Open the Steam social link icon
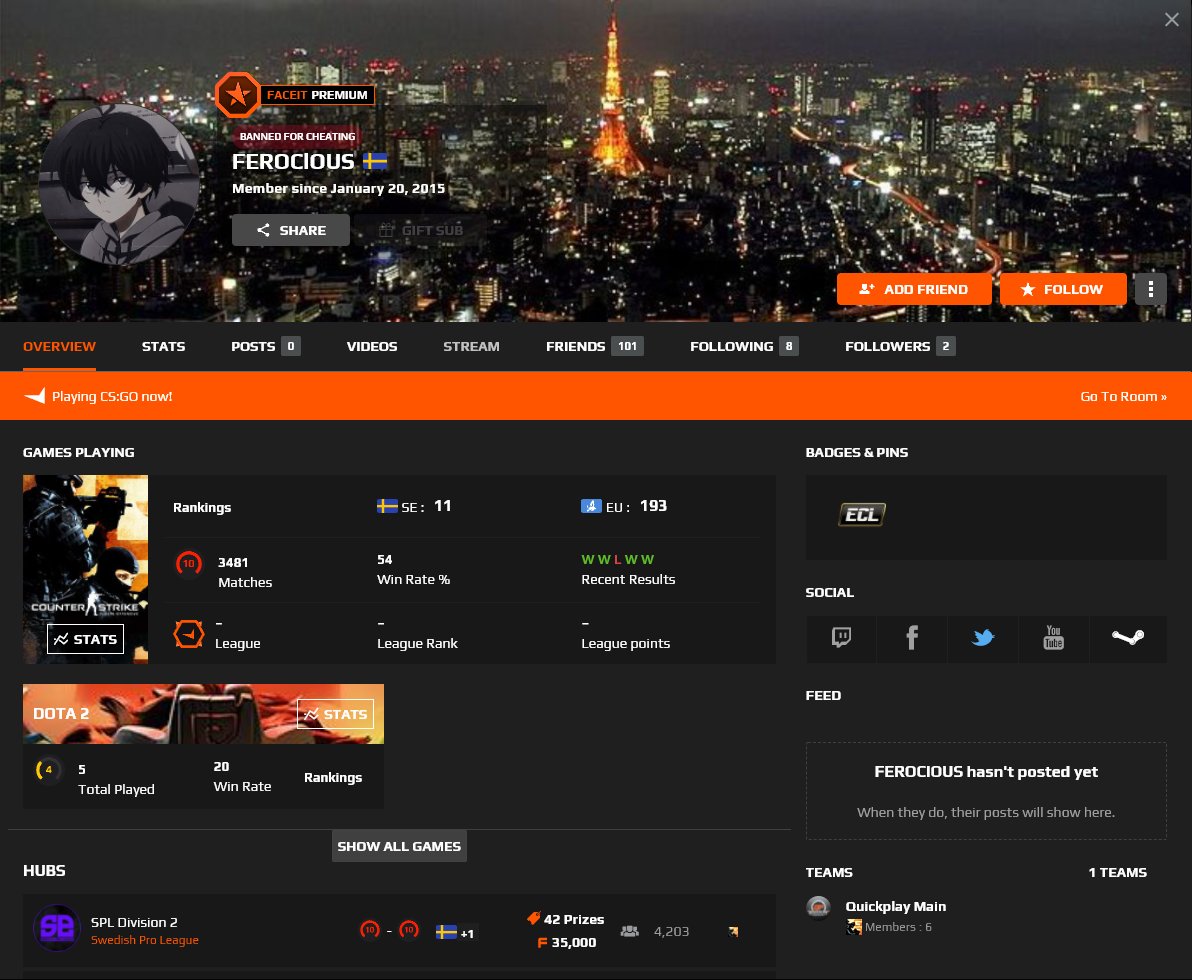The height and width of the screenshot is (980, 1192). pyautogui.click(x=1127, y=637)
